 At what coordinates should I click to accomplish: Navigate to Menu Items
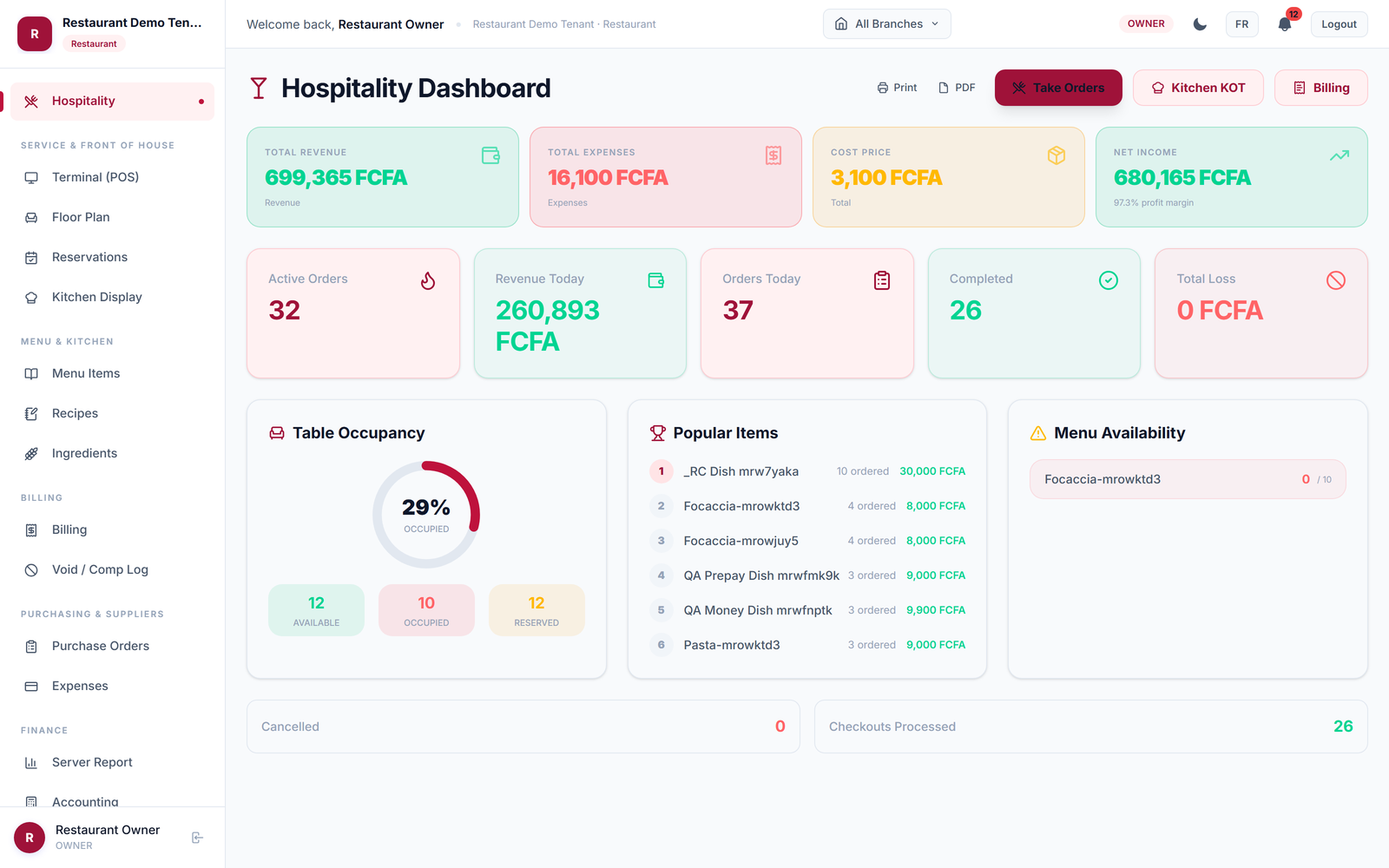click(112, 373)
